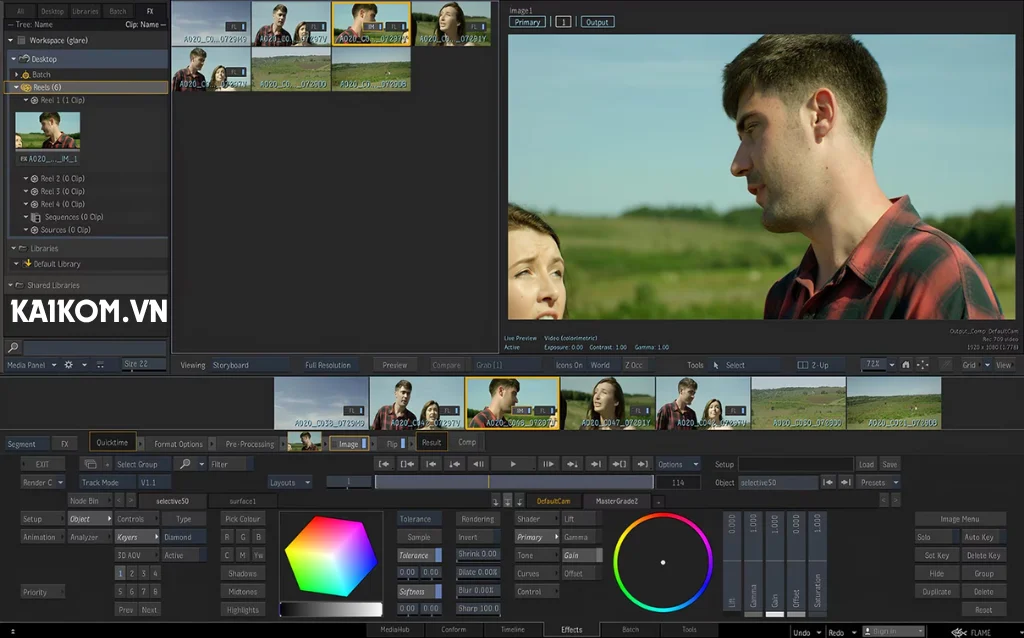1024x638 pixels.
Task: Click the home icon in the viewer toolbar
Action: point(906,365)
